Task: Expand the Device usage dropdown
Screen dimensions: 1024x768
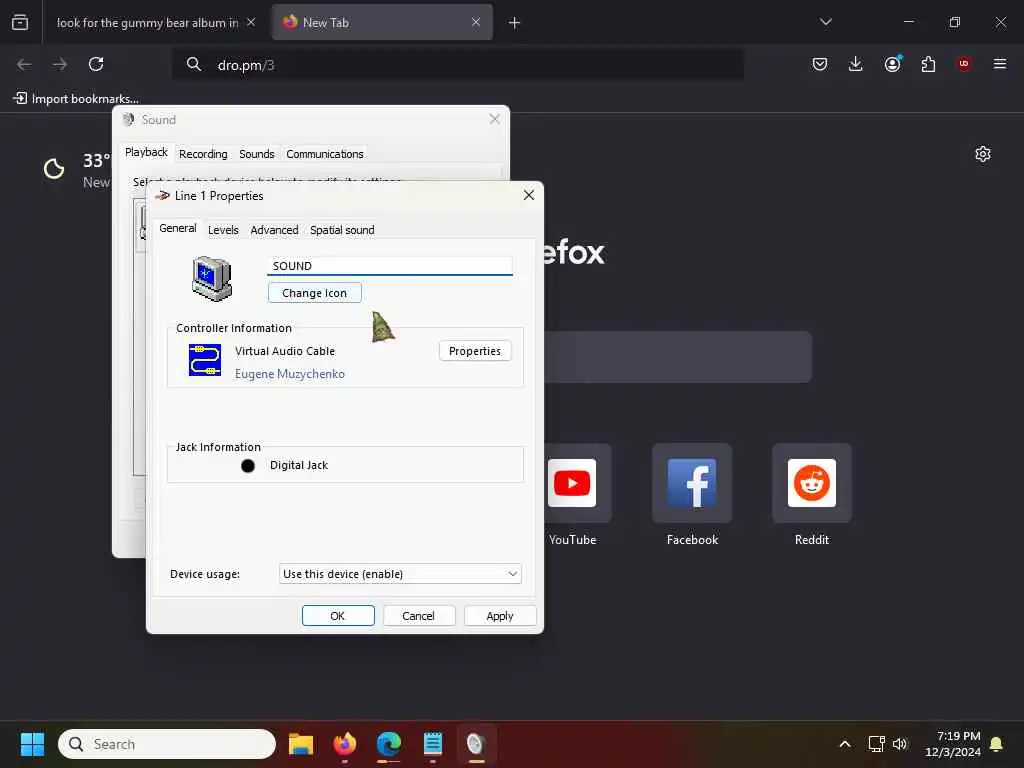Action: pos(400,574)
